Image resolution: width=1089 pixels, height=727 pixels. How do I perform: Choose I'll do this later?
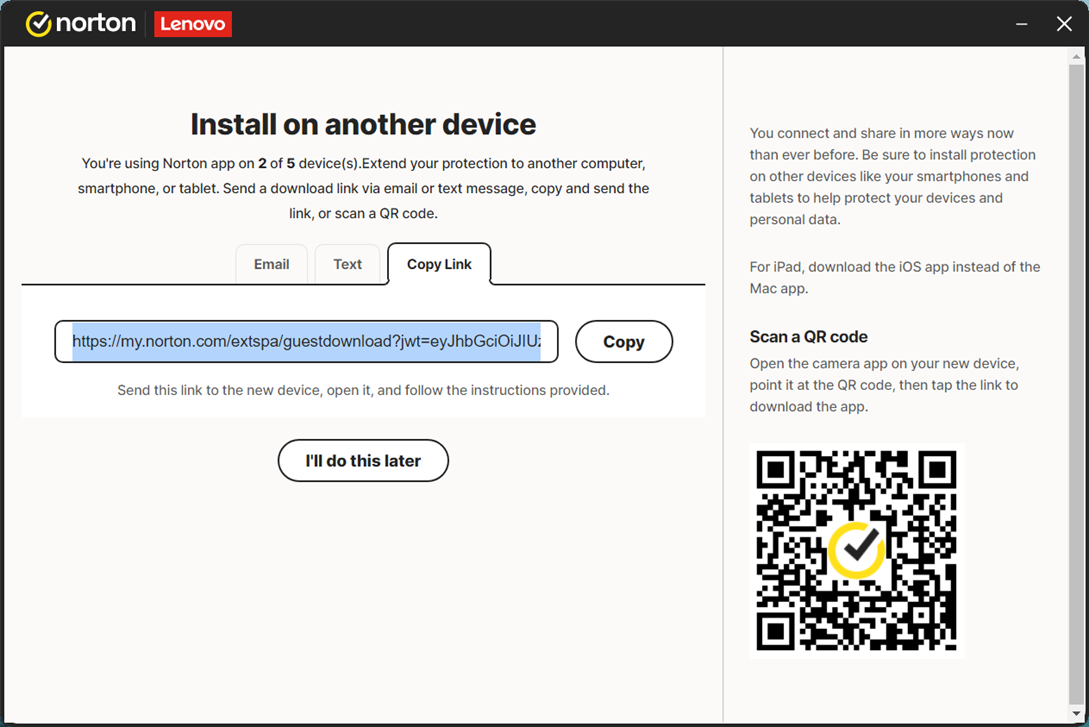[363, 461]
